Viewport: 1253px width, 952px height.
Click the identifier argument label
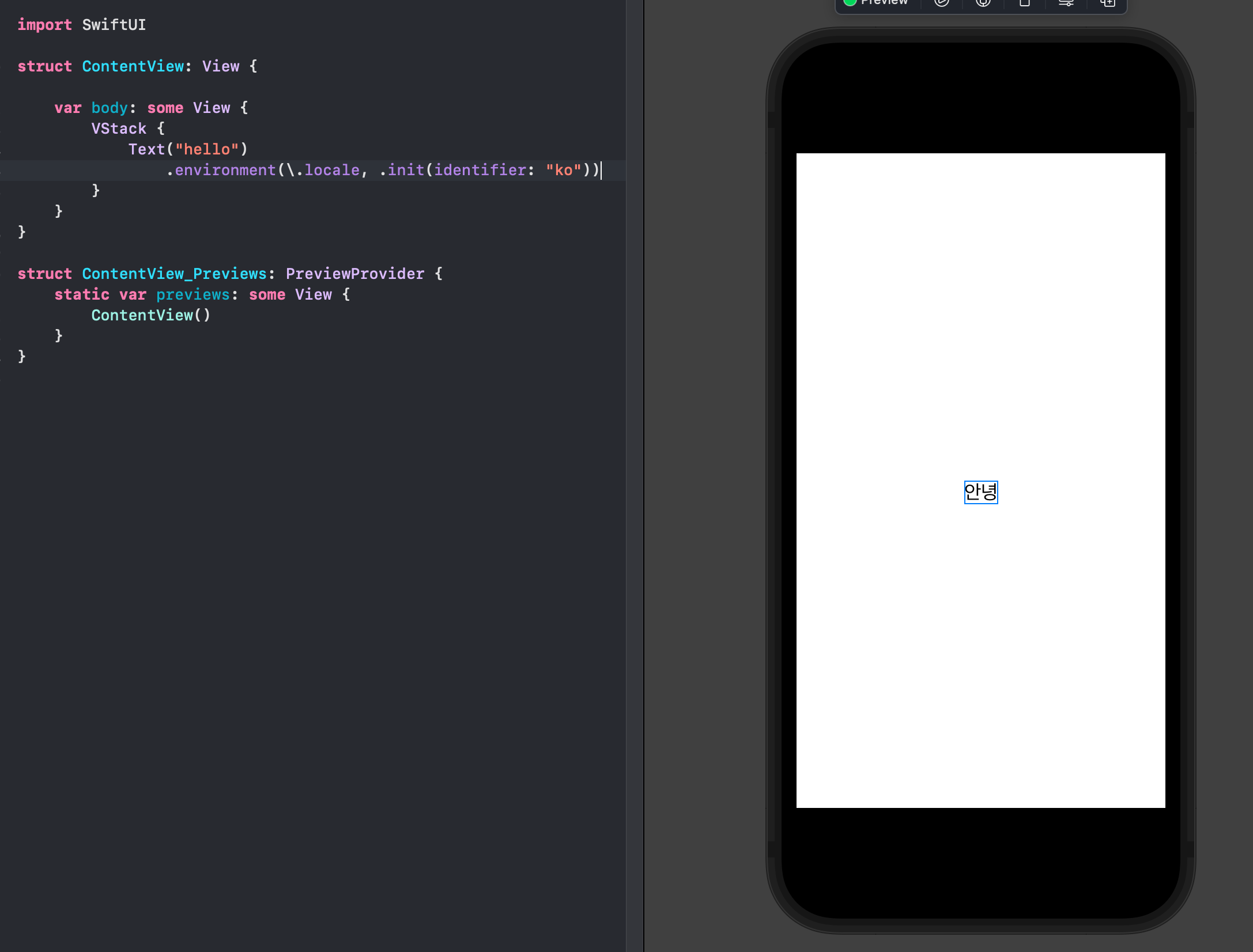(x=480, y=170)
